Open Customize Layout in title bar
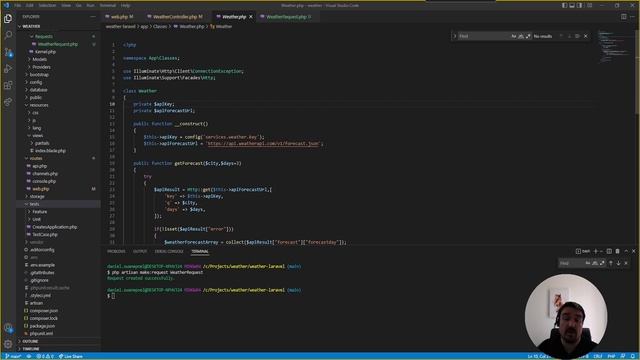640x360 pixels. pyautogui.click(x=589, y=5)
